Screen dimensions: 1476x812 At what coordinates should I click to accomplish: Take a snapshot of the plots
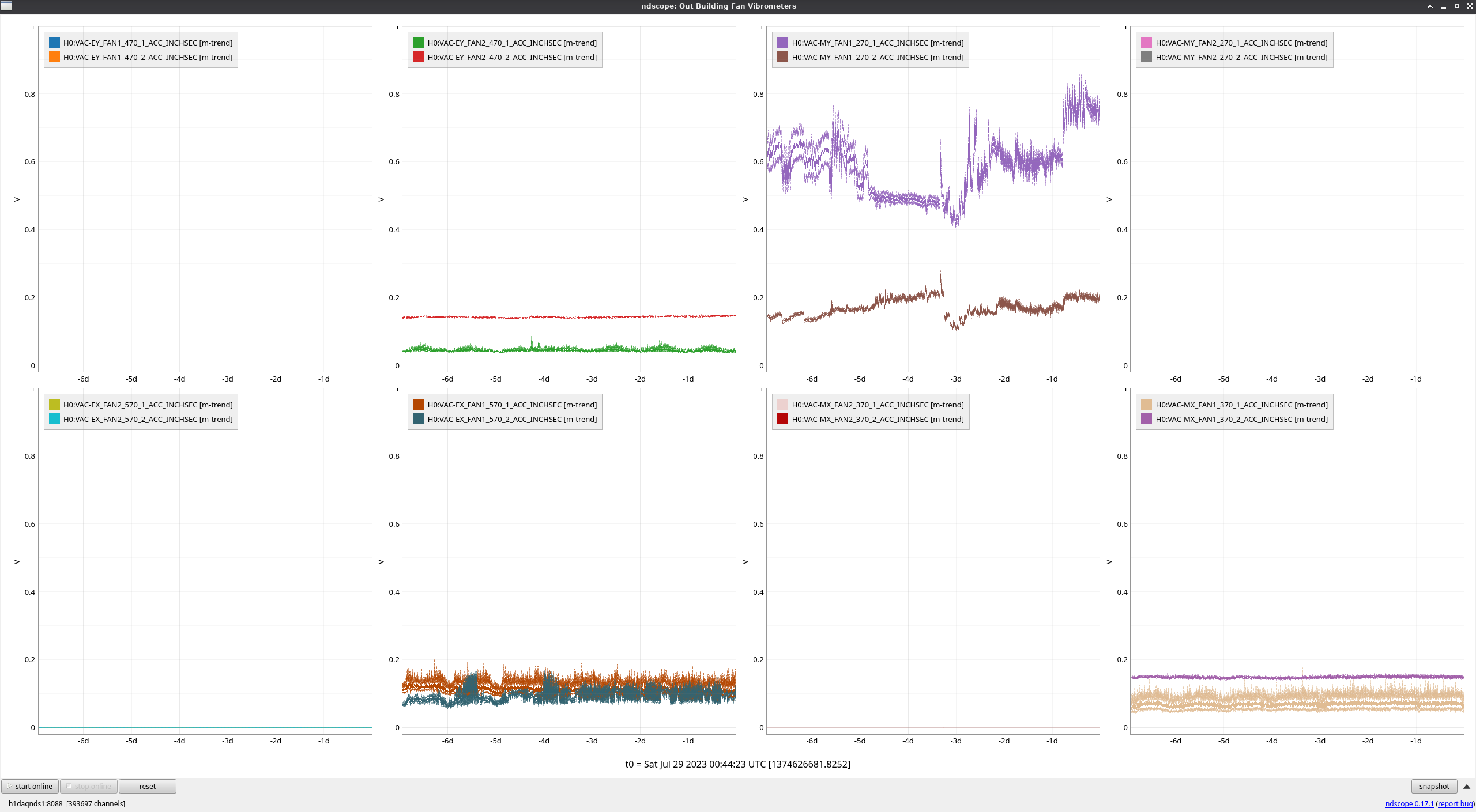pos(1434,787)
